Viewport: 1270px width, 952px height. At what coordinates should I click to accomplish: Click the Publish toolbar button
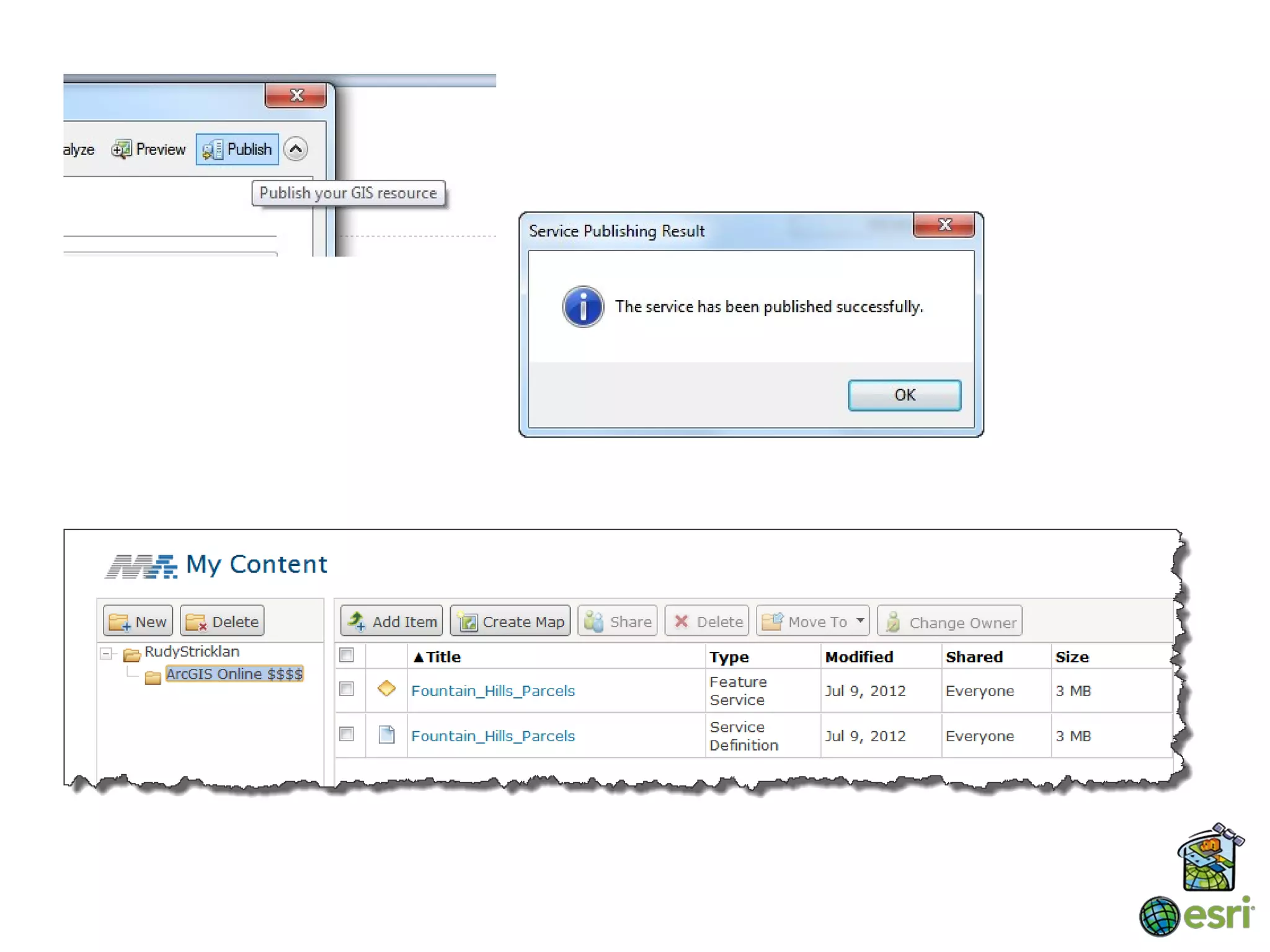[238, 149]
